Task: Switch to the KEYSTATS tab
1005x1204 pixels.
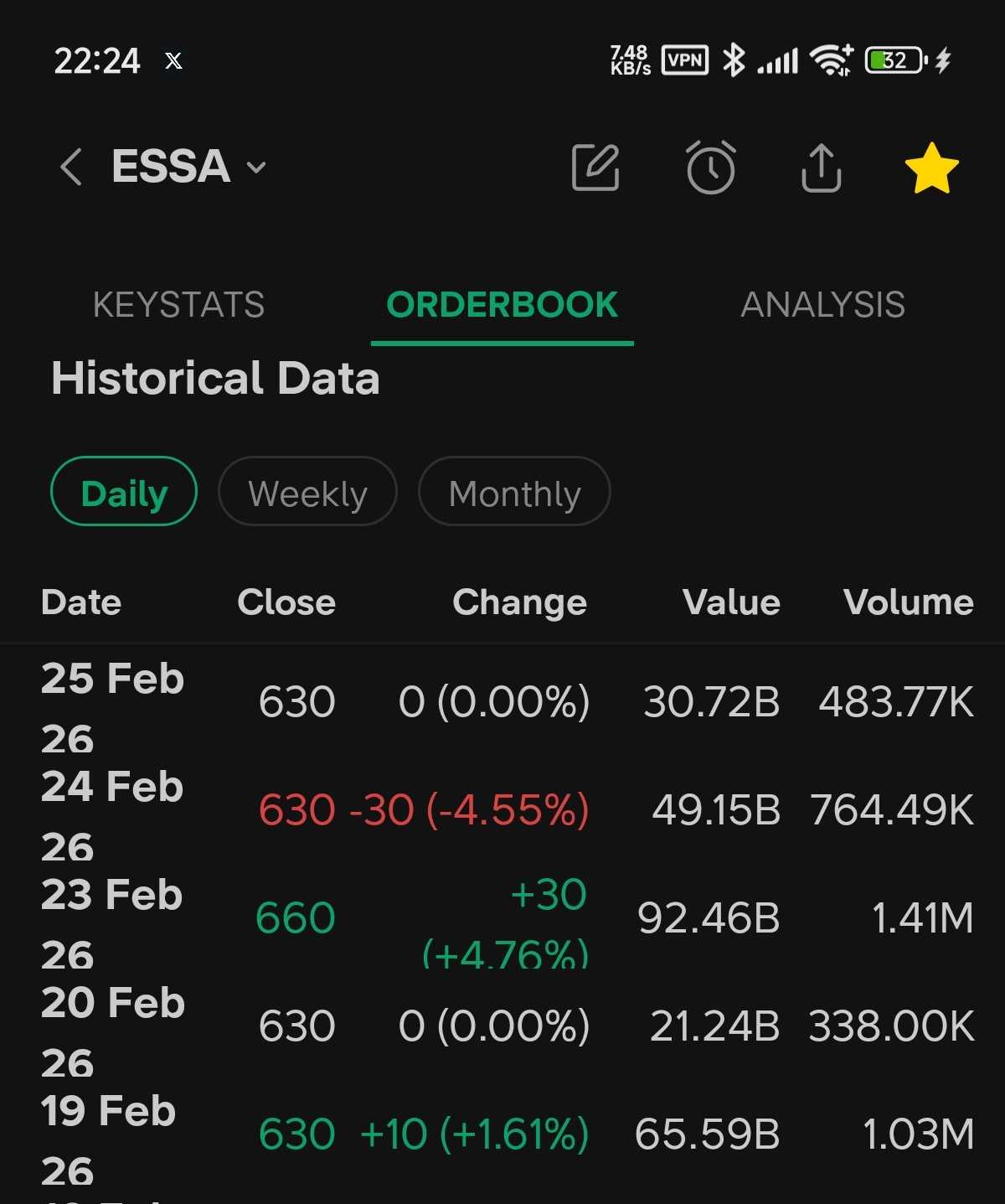Action: [178, 305]
